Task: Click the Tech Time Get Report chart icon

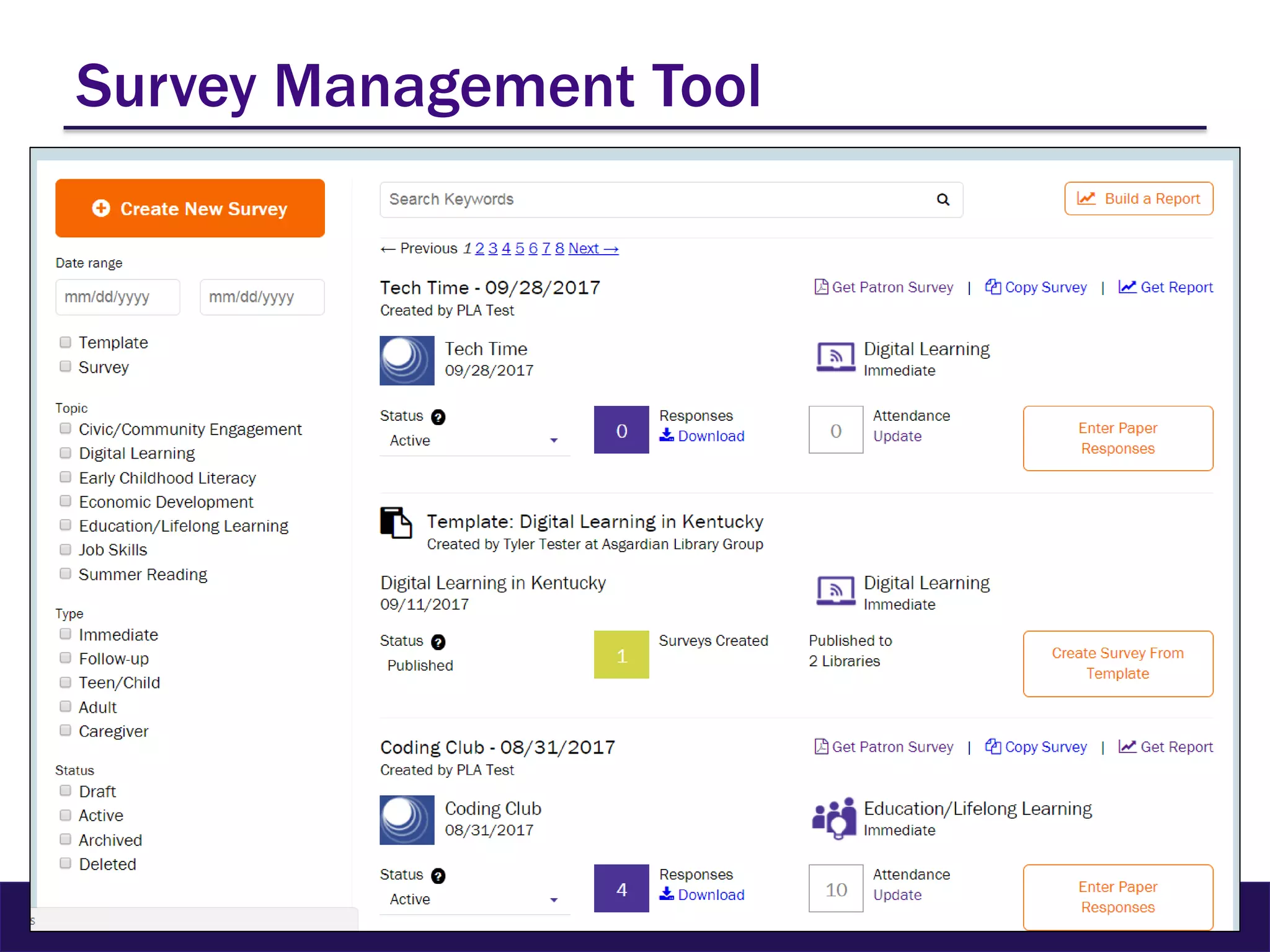Action: (1127, 286)
